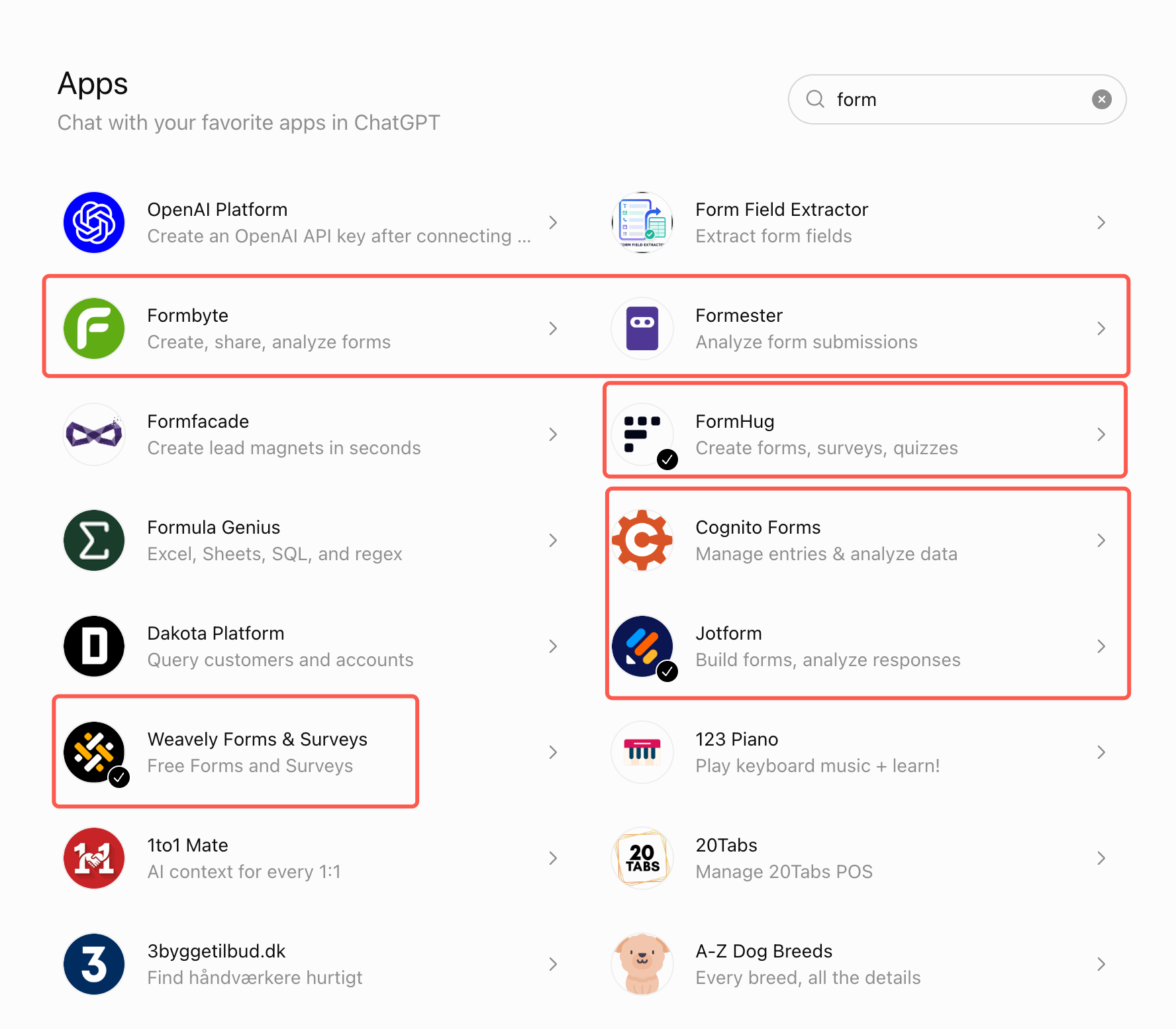The image size is (1176, 1029).
Task: Select the green Formbyte logo
Action: (94, 328)
